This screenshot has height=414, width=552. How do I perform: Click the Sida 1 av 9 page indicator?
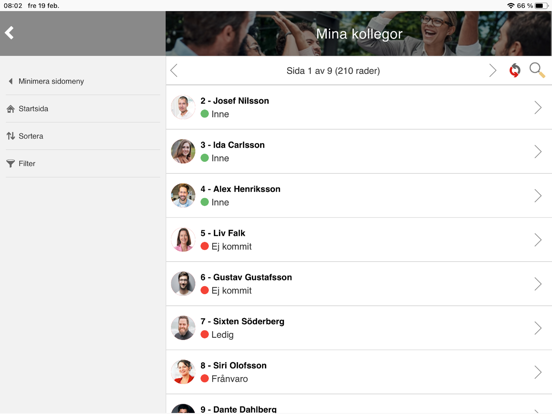pos(333,71)
